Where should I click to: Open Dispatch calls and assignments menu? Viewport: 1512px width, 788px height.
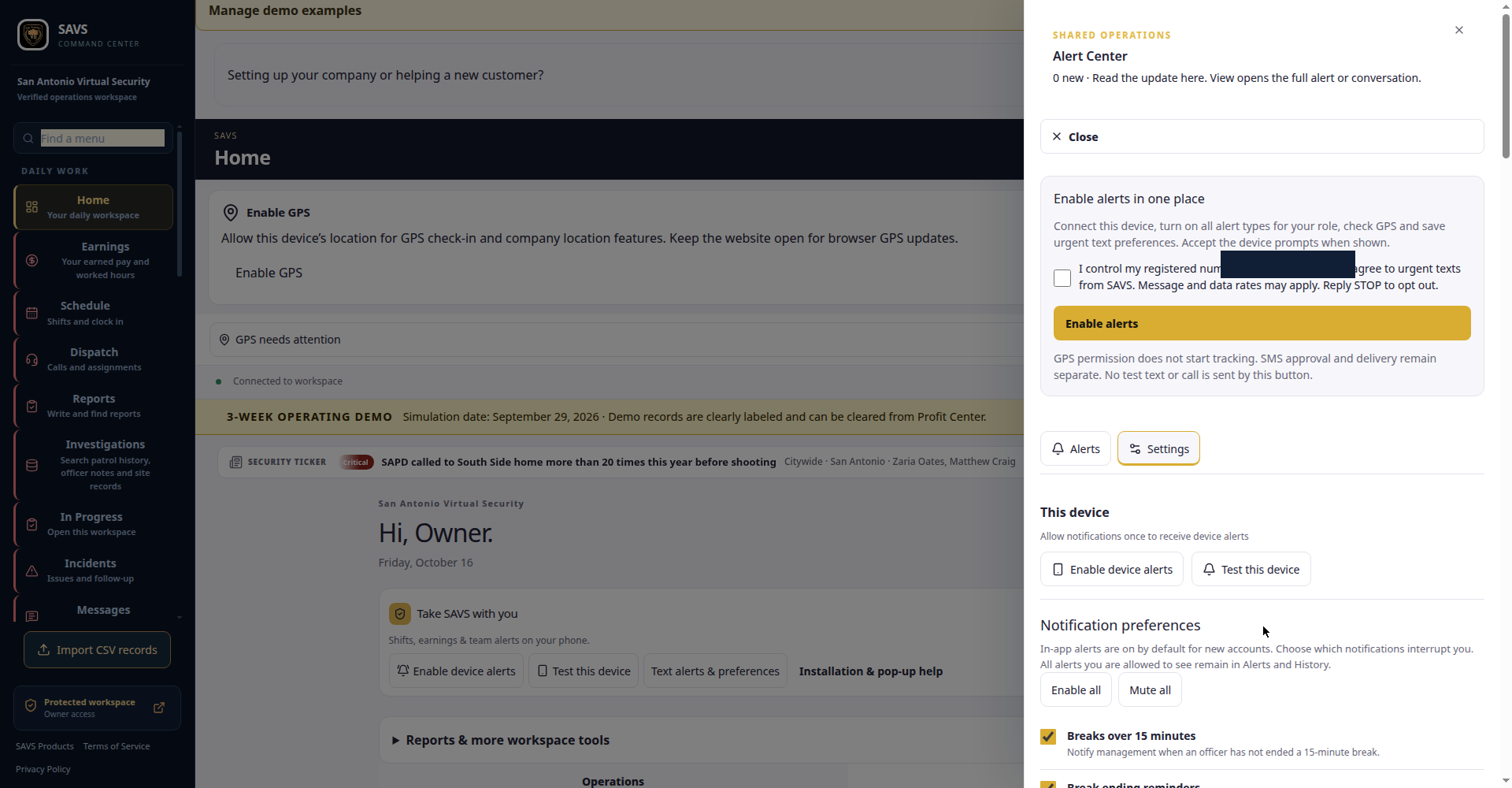coord(93,359)
